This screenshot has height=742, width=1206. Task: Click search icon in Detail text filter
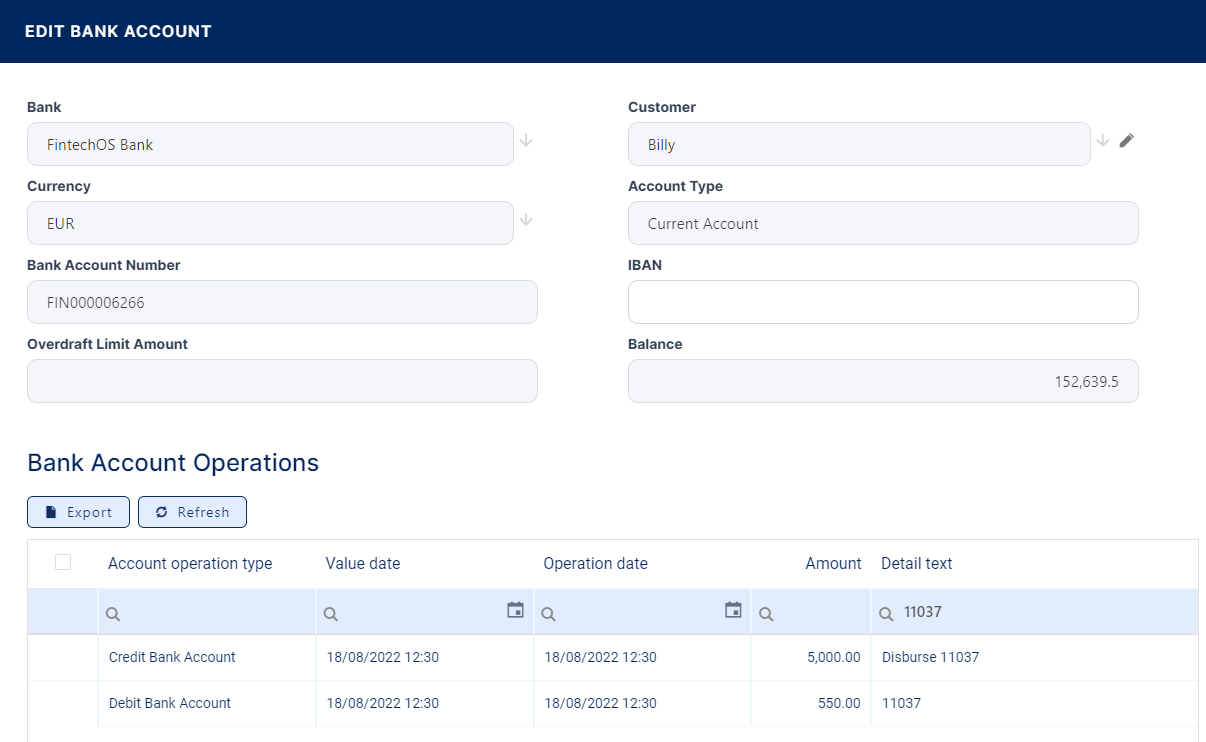(x=885, y=614)
